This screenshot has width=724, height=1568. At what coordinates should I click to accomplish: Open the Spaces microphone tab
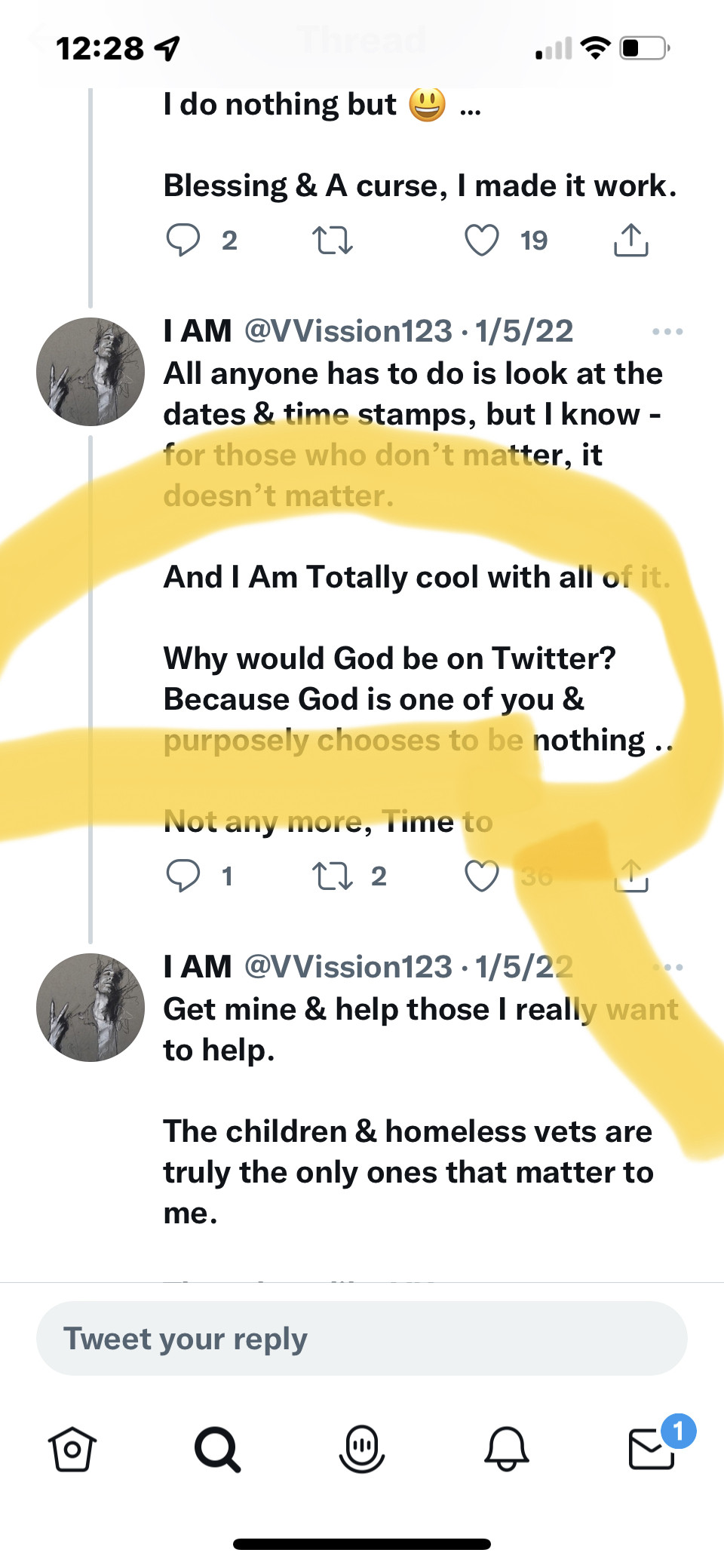pyautogui.click(x=362, y=1449)
